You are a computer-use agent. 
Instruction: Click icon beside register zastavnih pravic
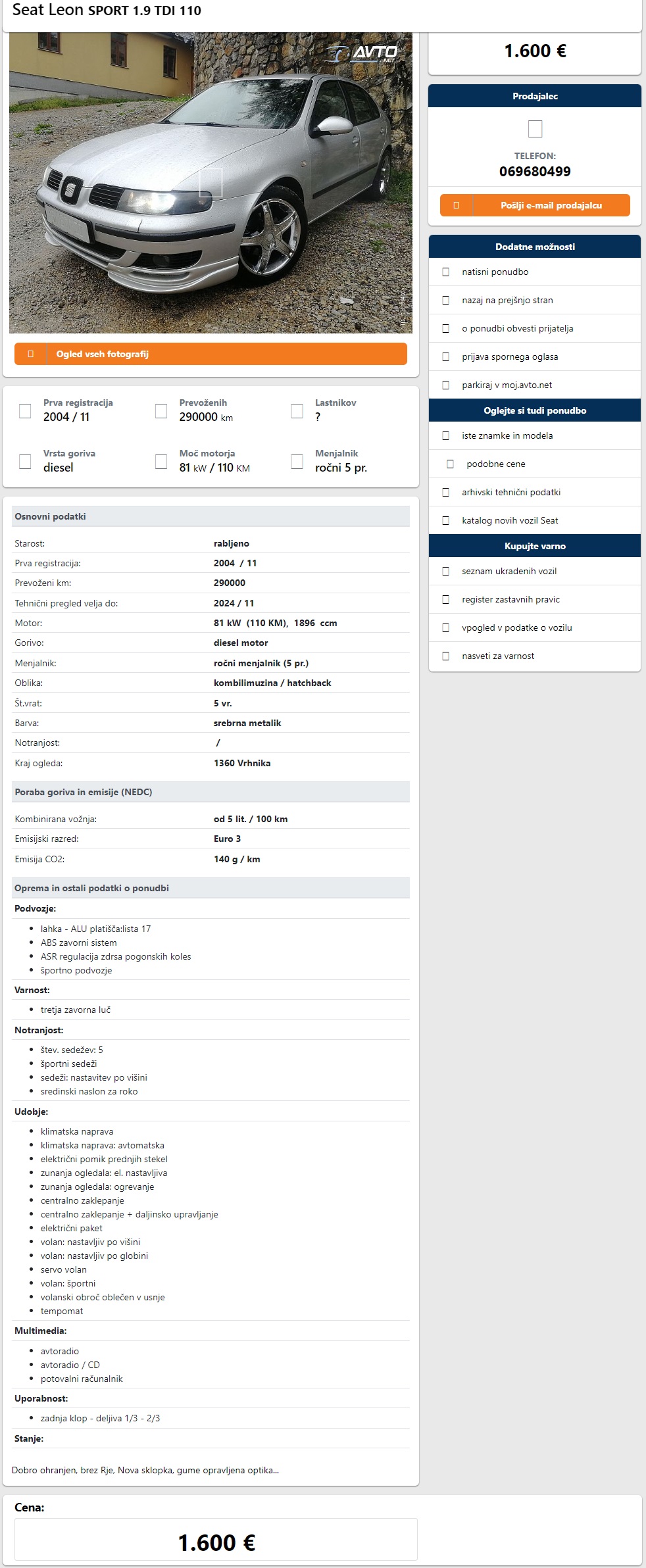click(446, 599)
